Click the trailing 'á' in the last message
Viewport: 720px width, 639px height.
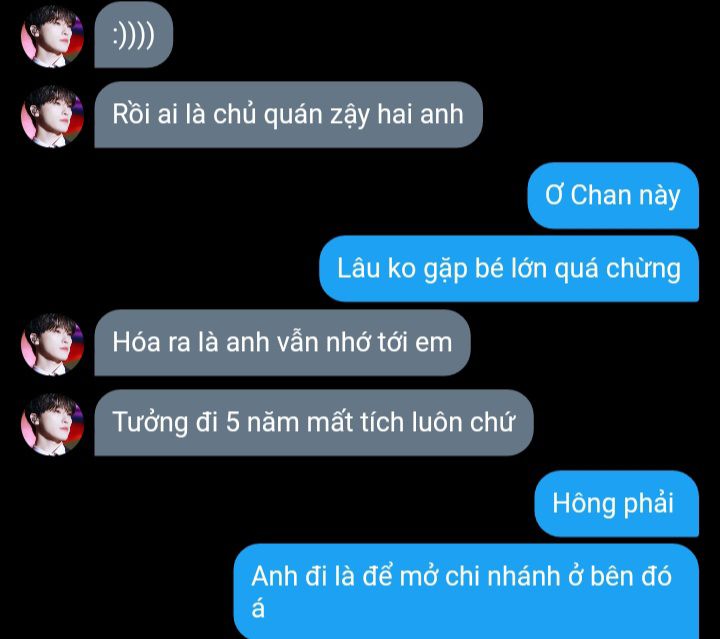point(258,609)
